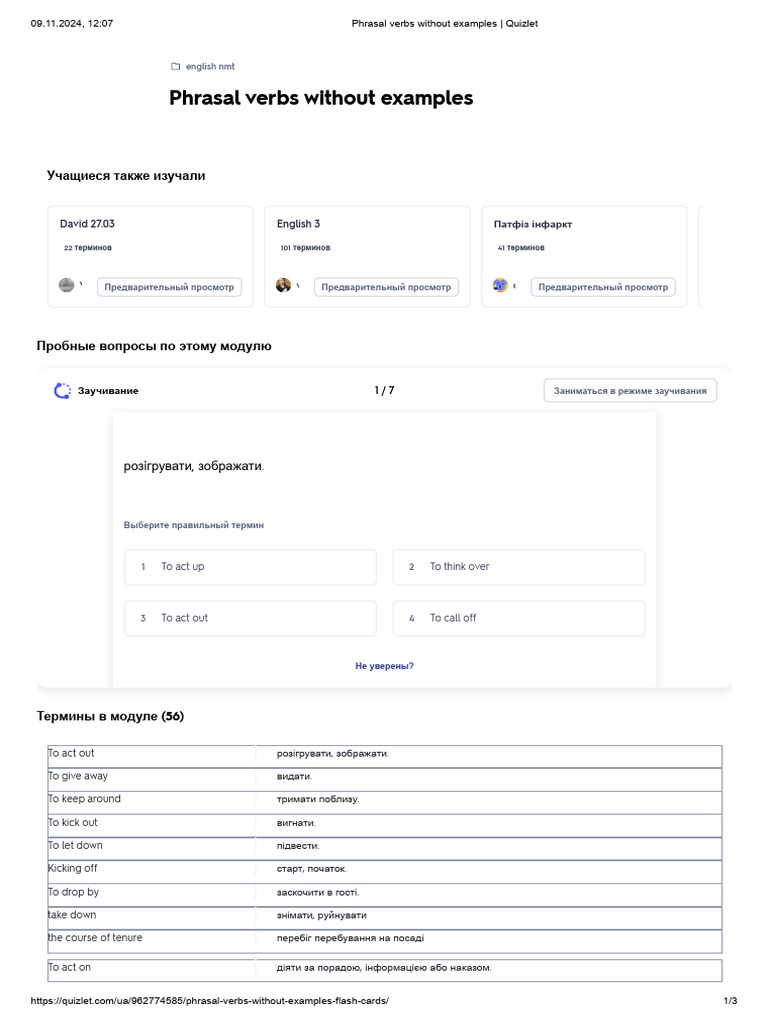Open the english nmt folder link
Viewport: 768px width, 1024px height.
tap(210, 67)
